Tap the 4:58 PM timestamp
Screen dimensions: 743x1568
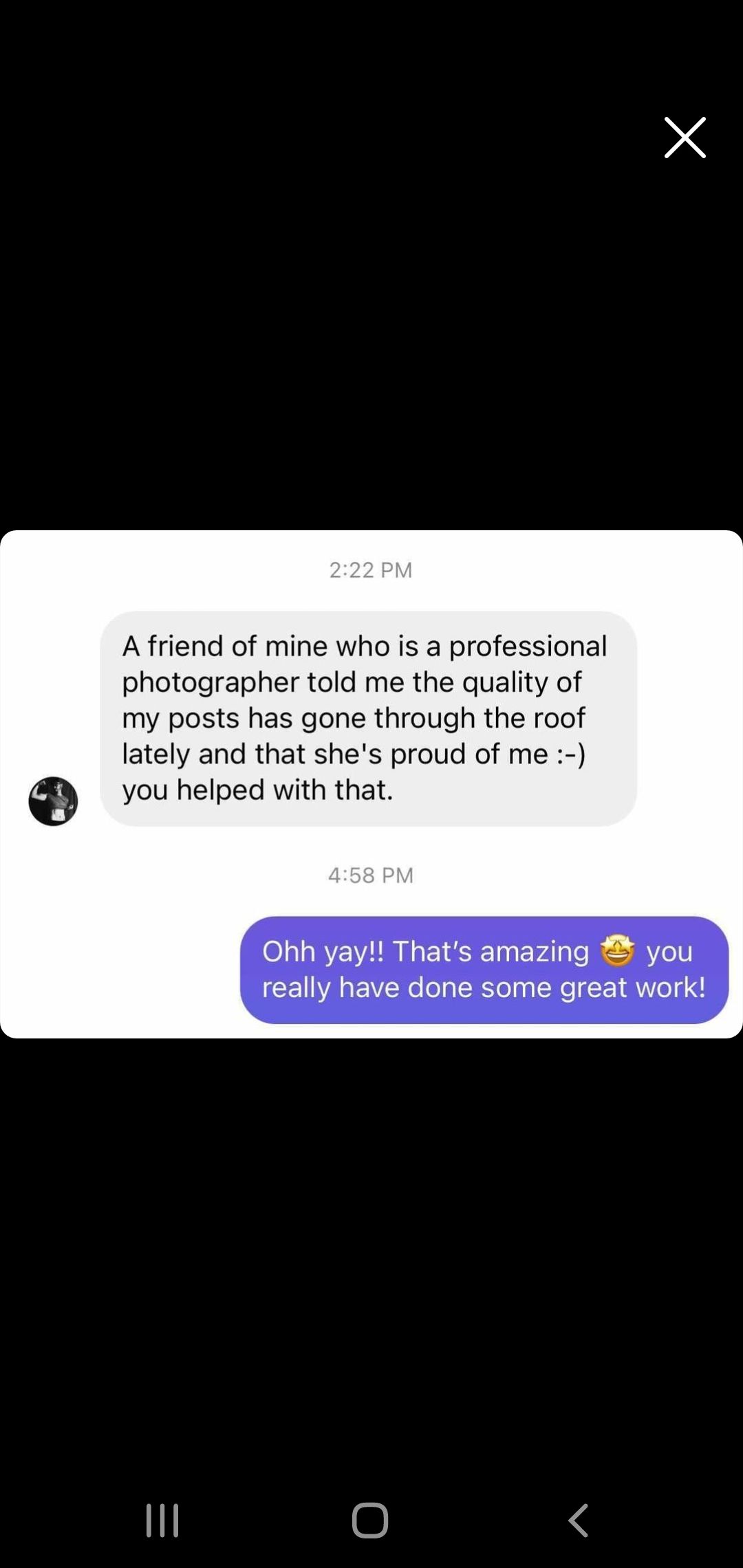point(371,875)
